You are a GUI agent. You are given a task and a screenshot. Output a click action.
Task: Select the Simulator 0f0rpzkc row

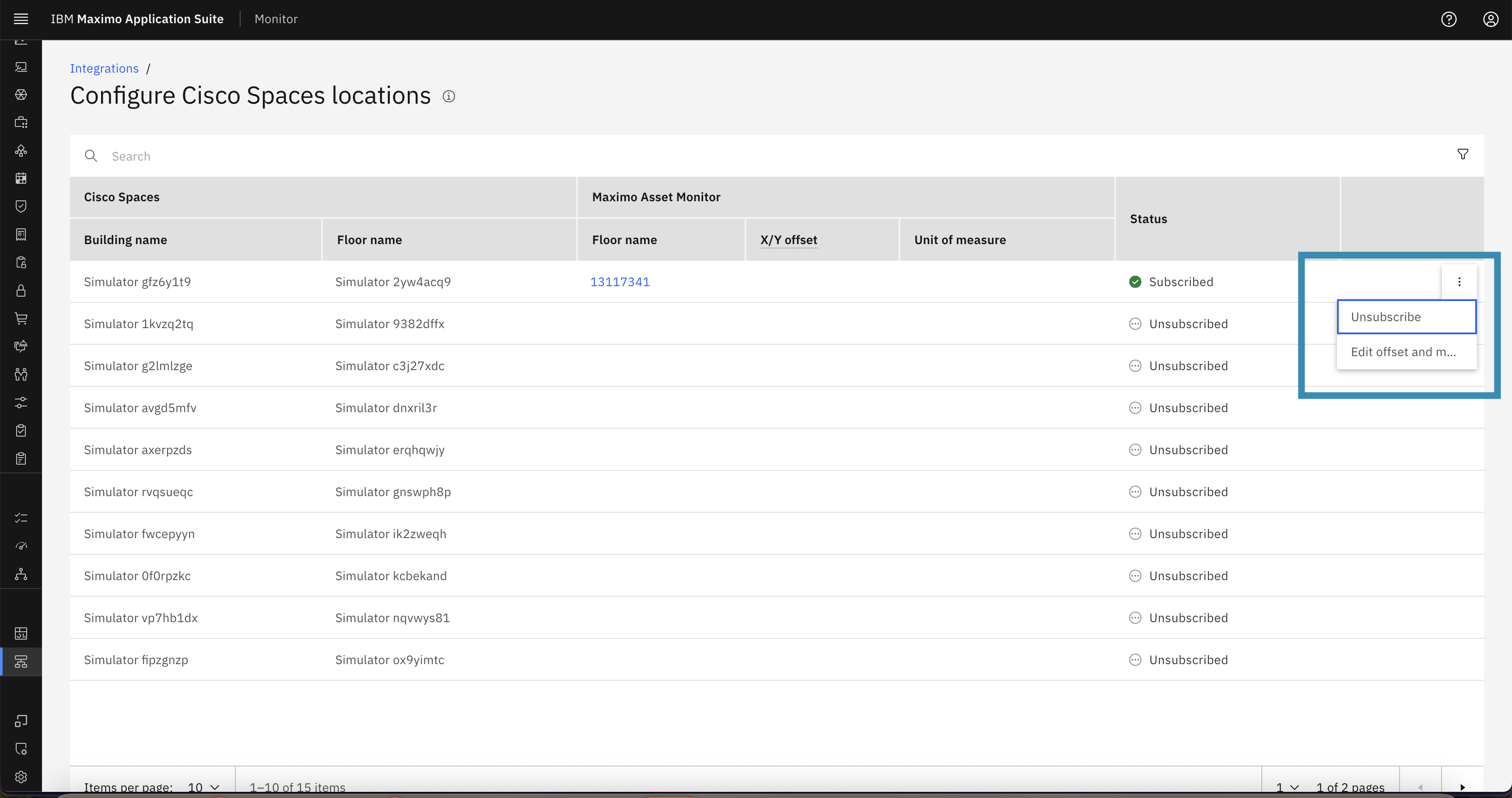pos(777,576)
